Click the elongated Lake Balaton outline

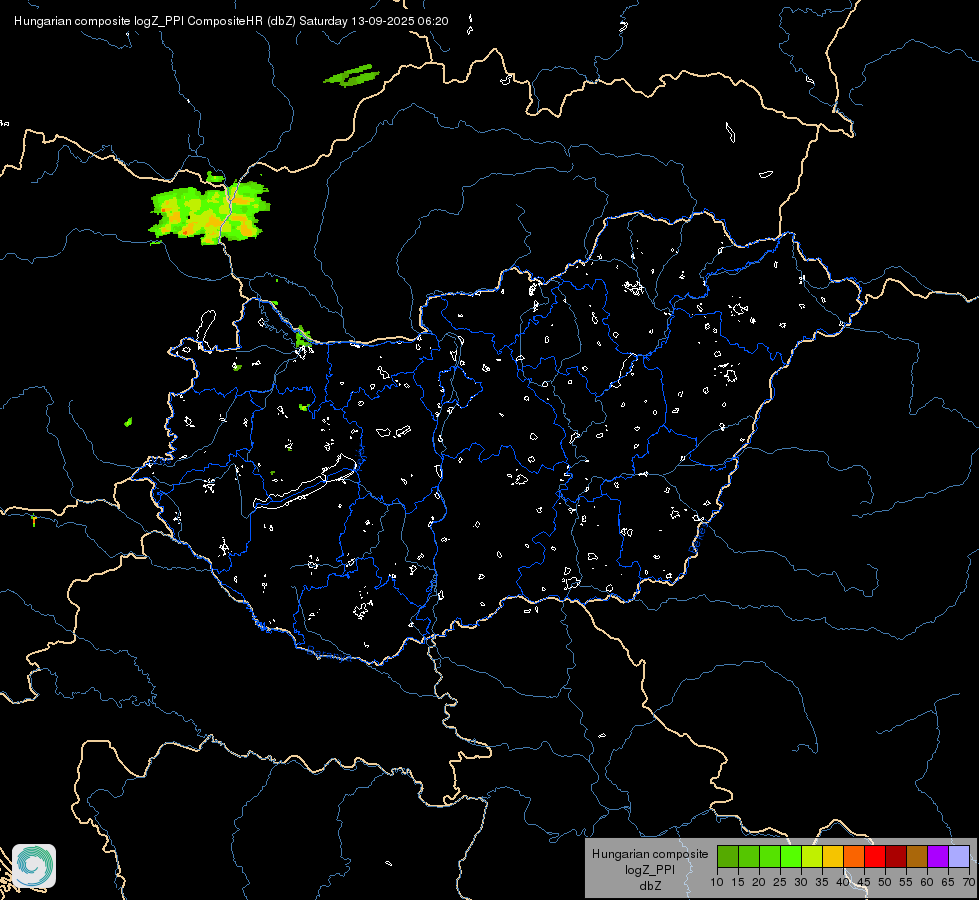click(306, 482)
